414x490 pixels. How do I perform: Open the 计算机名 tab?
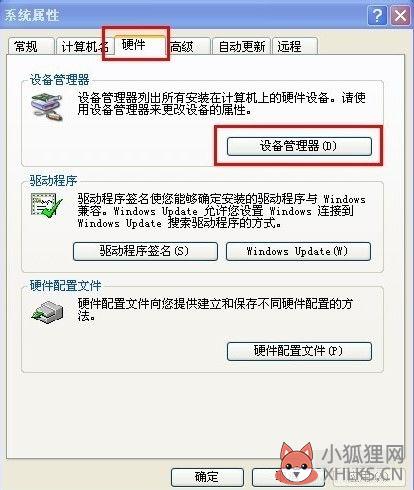pyautogui.click(x=84, y=46)
